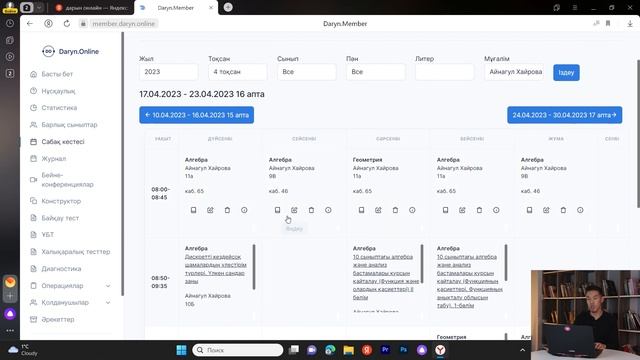Viewport: 640px width, 360px height.
Task: Open Барлық сыныптар in sidebar
Action: pyautogui.click(x=69, y=124)
